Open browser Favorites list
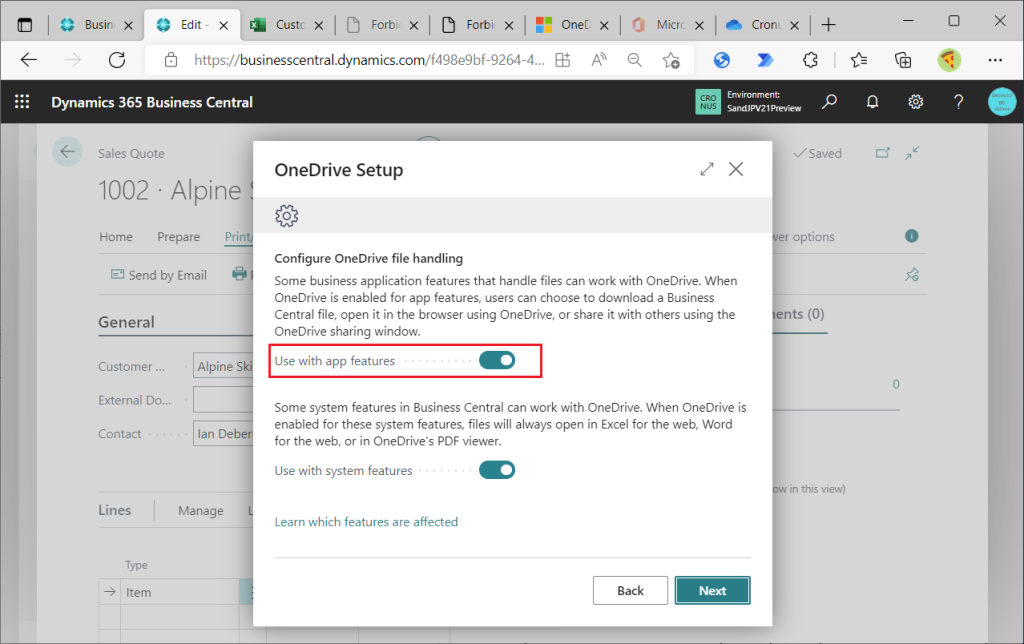The height and width of the screenshot is (644, 1024). [x=859, y=60]
